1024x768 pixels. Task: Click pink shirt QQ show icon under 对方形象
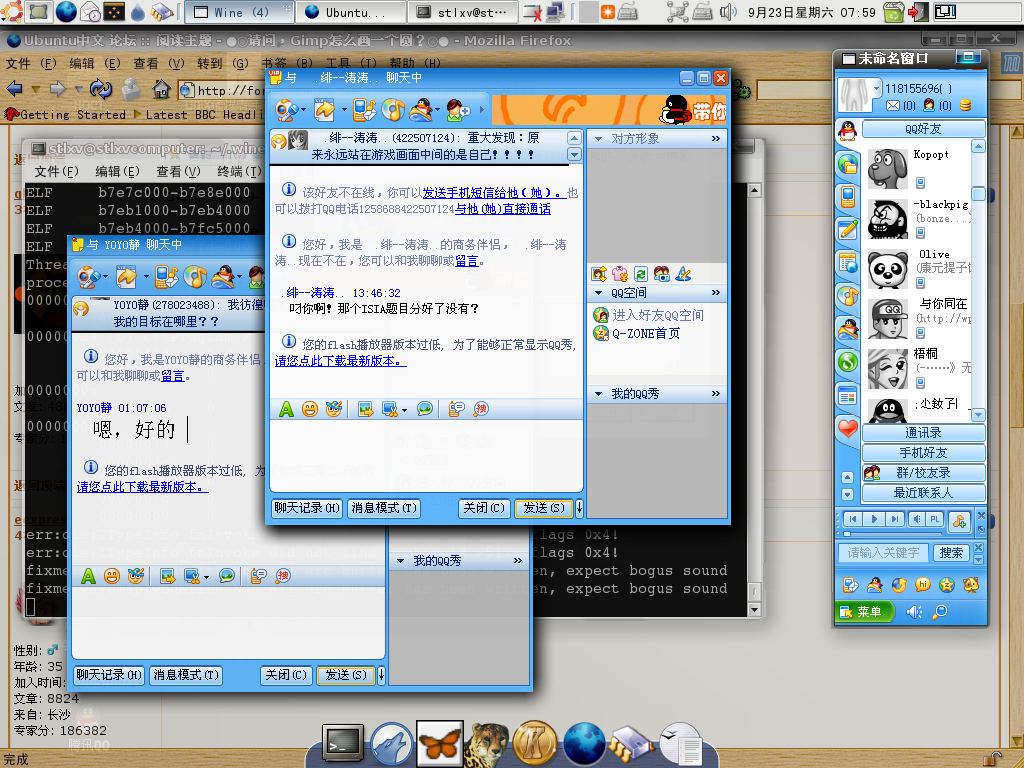coord(620,274)
